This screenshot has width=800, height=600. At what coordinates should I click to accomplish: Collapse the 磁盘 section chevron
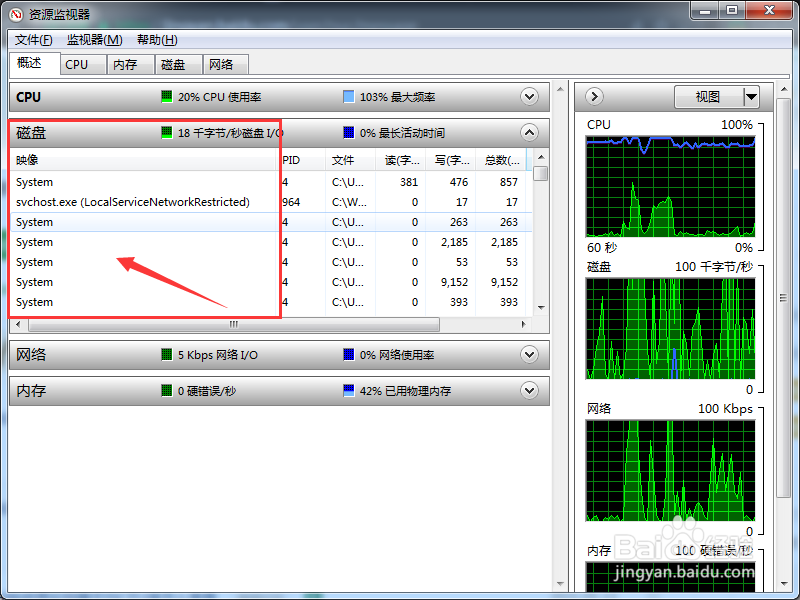pos(529,133)
